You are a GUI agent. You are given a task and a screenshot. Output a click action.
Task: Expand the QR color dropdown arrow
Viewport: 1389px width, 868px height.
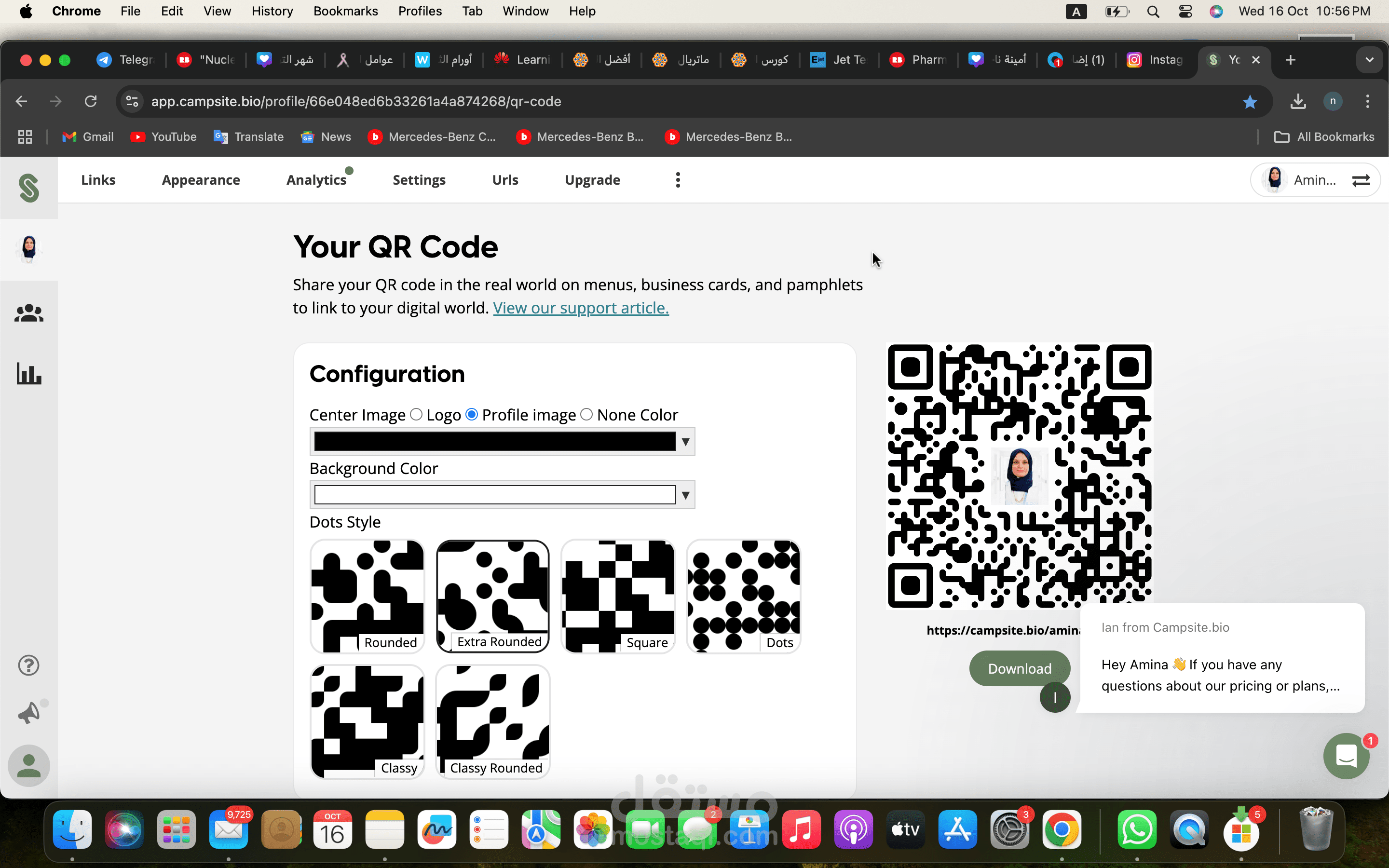[685, 441]
